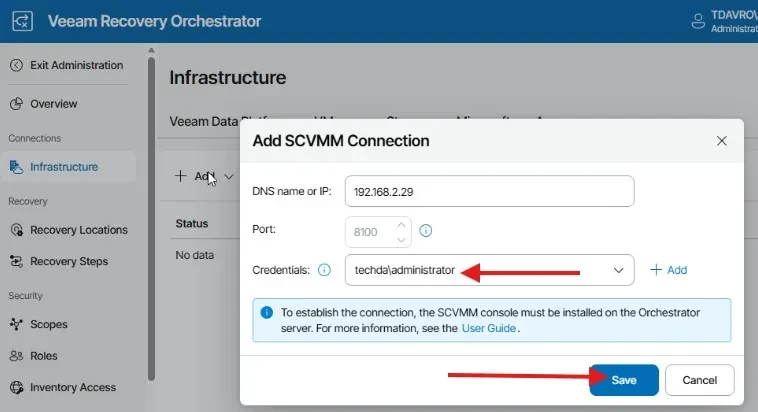Open Overview from the sidebar
758x412 pixels.
[x=53, y=104]
